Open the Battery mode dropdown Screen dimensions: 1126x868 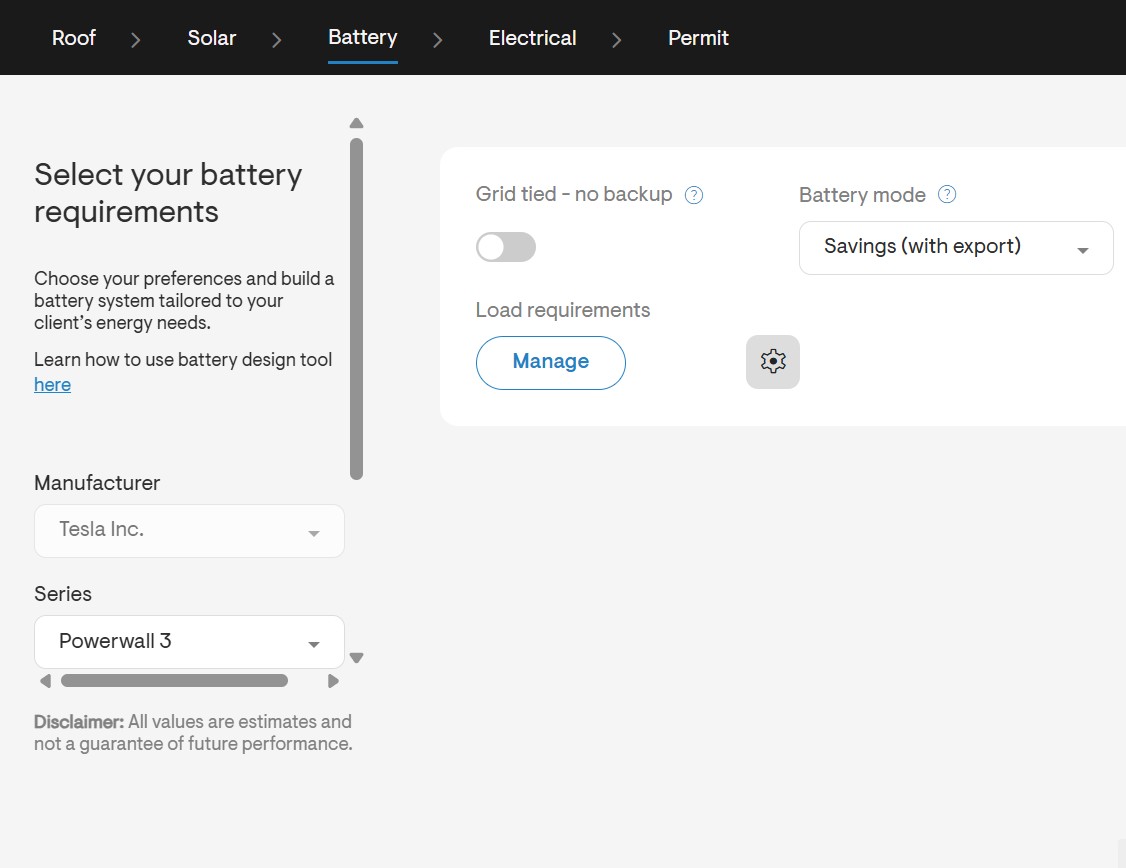[x=956, y=248]
